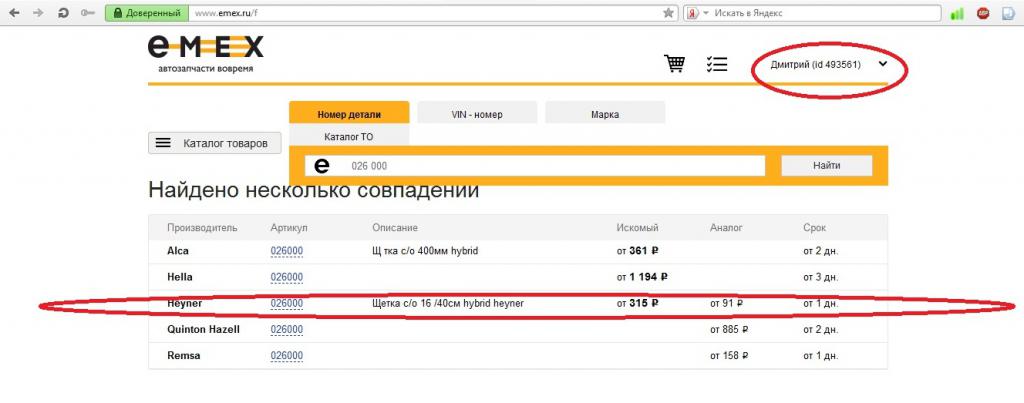Click analog price от 158 ₽
This screenshot has width=1024, height=403.
tap(729, 355)
